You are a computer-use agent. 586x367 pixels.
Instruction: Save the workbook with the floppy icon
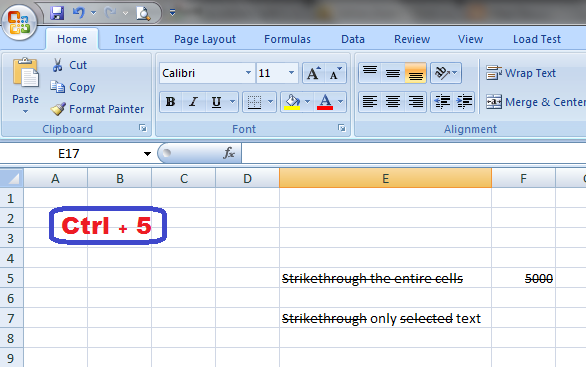click(x=57, y=13)
